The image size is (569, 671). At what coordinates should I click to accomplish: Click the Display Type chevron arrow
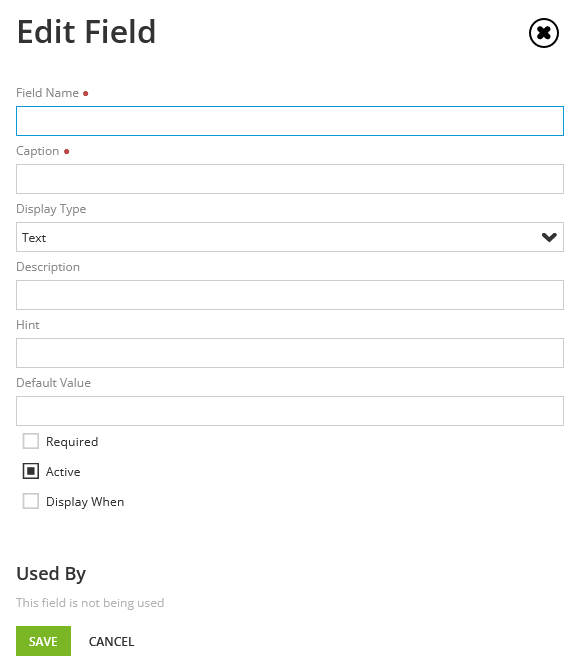(x=549, y=237)
